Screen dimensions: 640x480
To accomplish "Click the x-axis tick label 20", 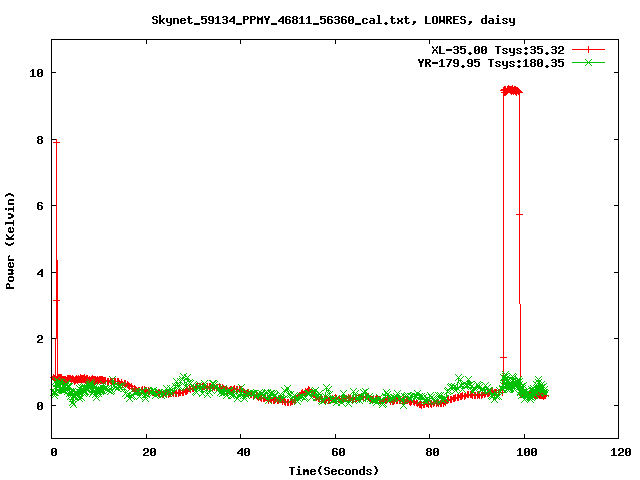I will click(x=149, y=452).
